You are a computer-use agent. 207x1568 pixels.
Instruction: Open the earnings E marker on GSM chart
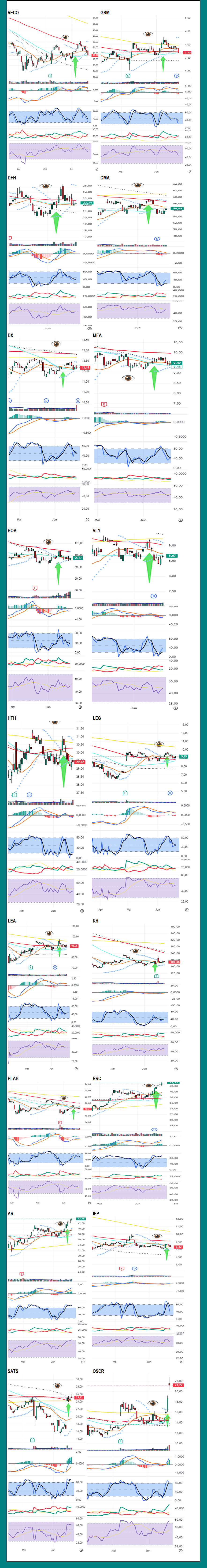(x=128, y=76)
